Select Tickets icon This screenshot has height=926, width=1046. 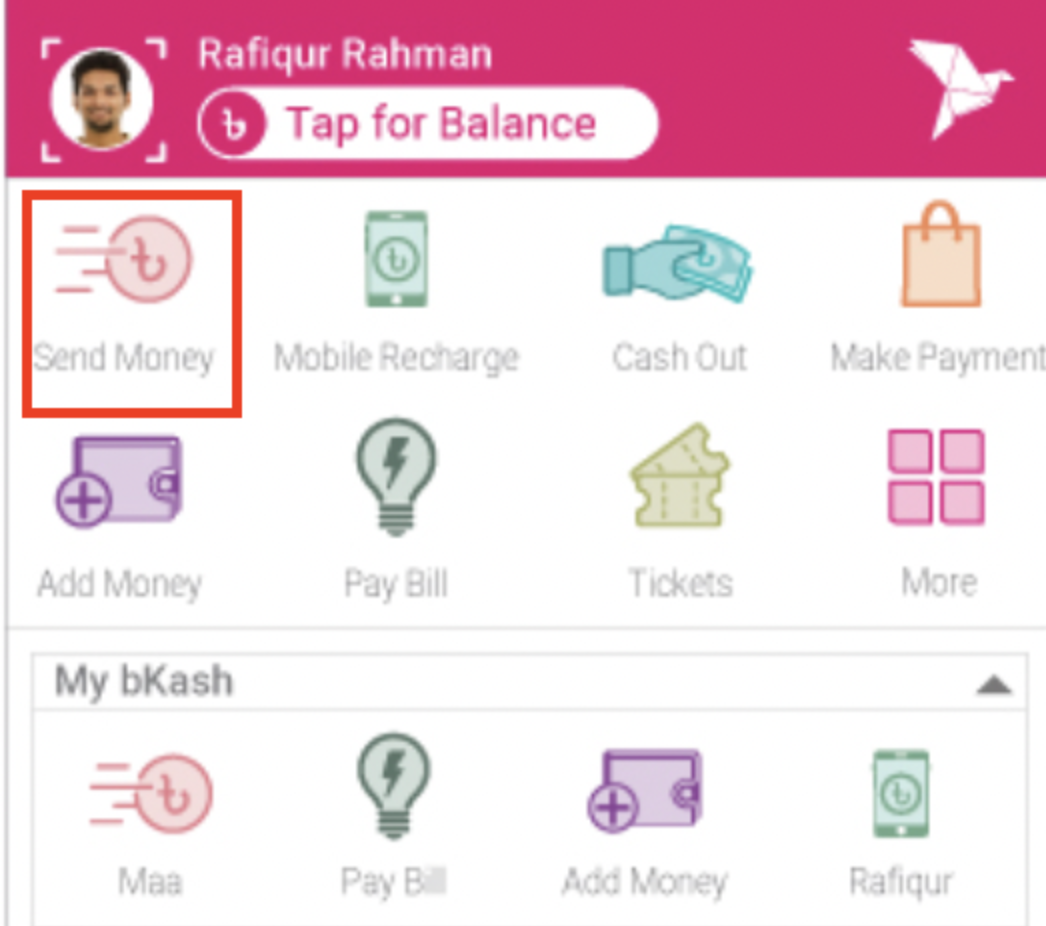(680, 476)
